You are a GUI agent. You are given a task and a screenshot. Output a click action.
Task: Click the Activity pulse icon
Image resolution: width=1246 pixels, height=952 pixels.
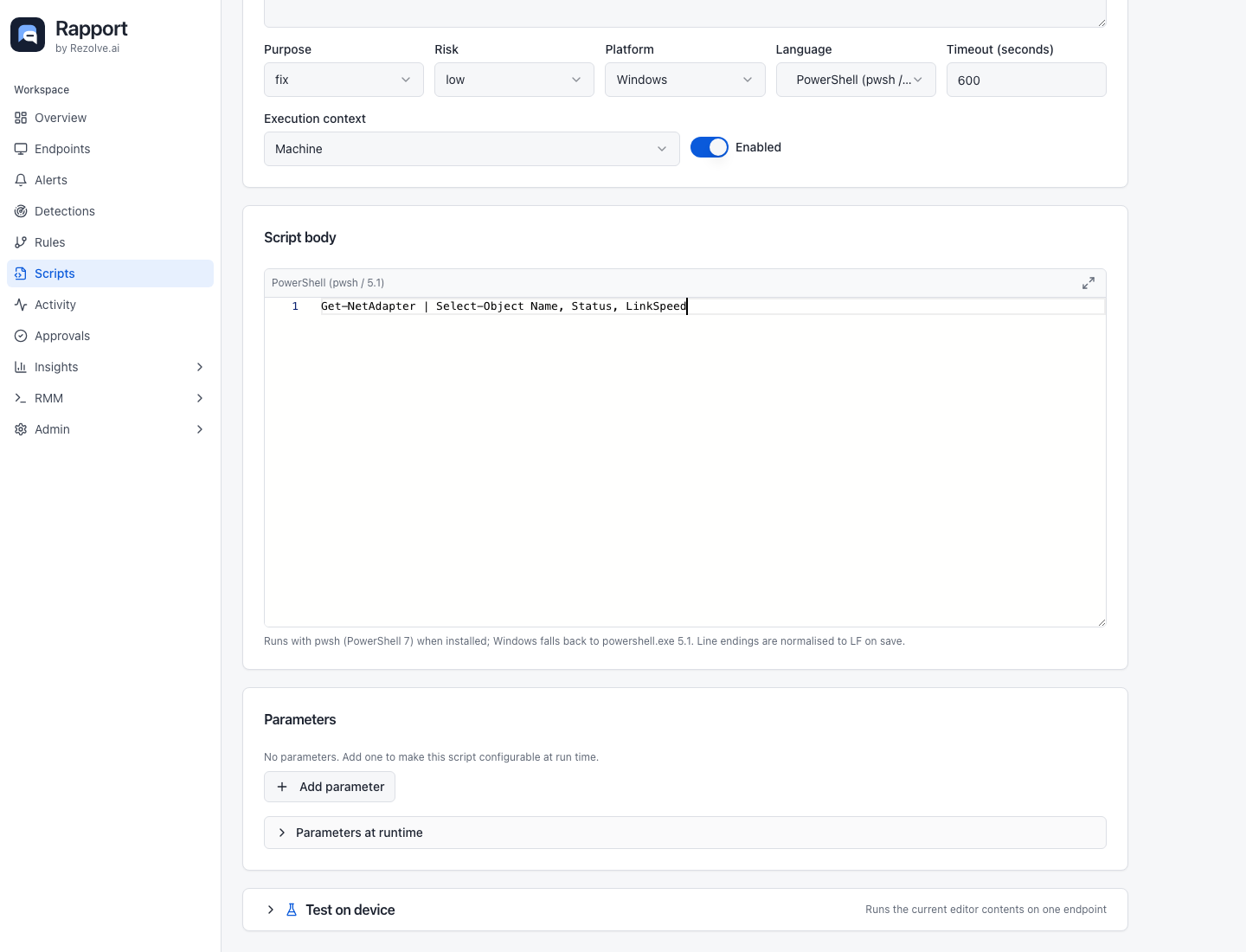point(21,305)
